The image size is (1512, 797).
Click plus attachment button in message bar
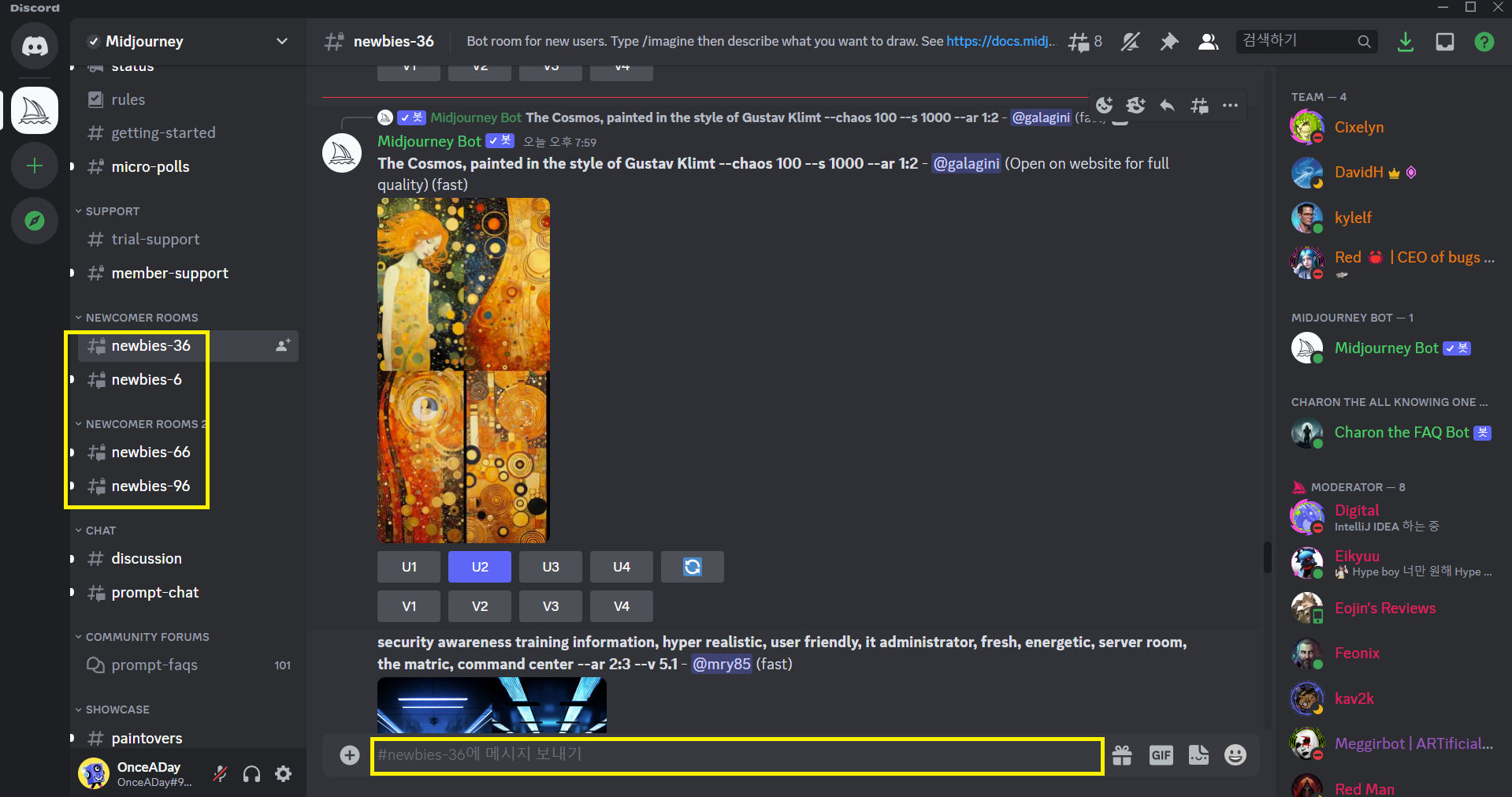pyautogui.click(x=350, y=755)
